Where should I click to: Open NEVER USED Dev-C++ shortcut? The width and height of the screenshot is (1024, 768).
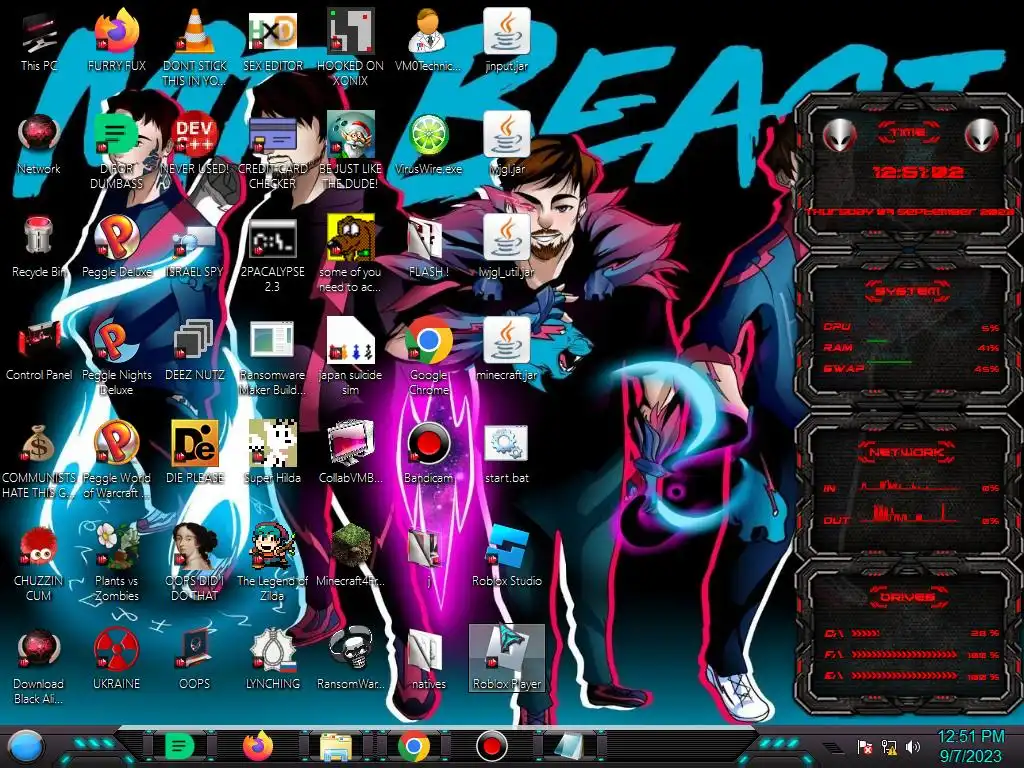coord(195,144)
